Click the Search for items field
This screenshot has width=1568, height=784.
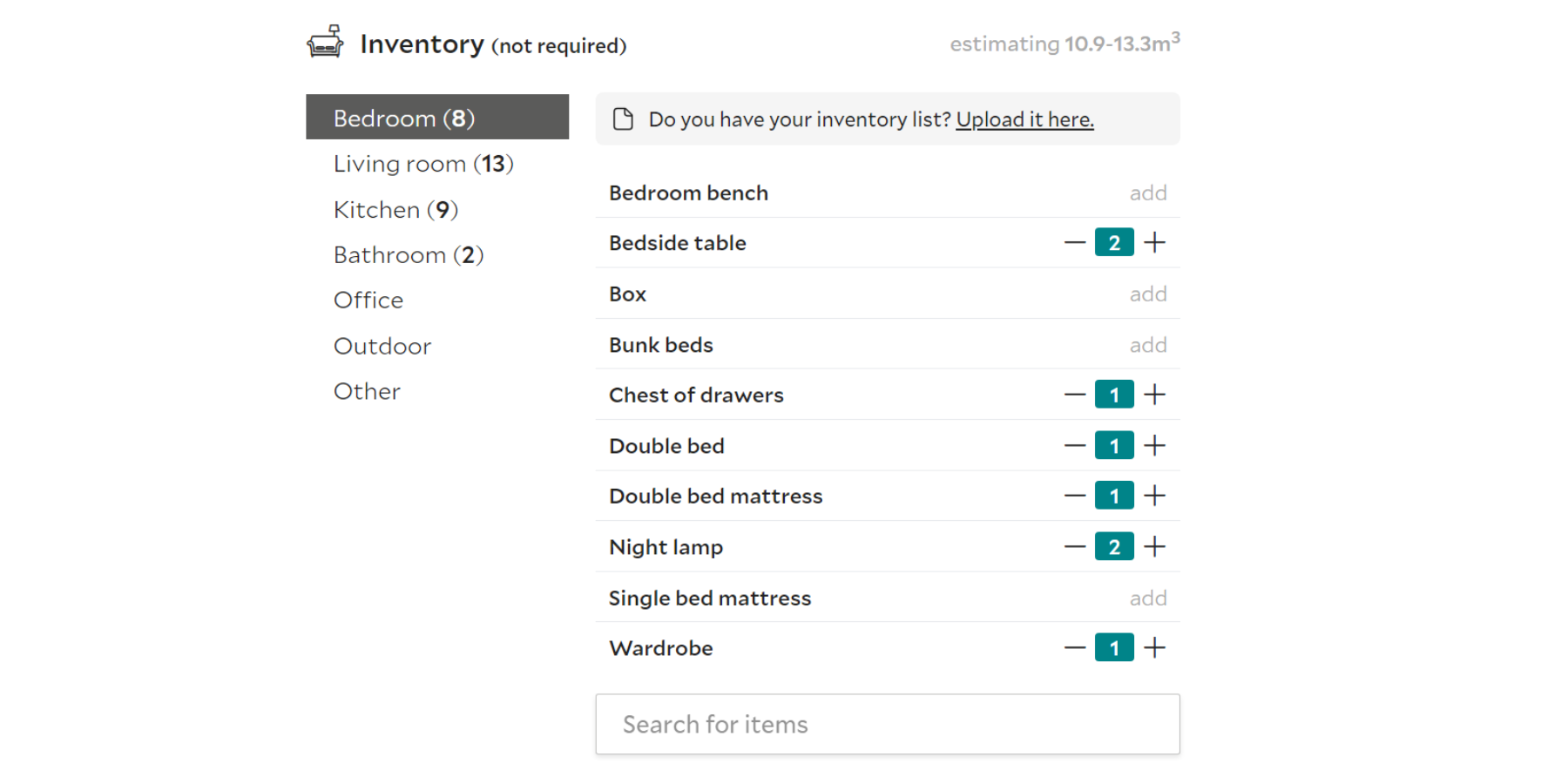(x=887, y=724)
